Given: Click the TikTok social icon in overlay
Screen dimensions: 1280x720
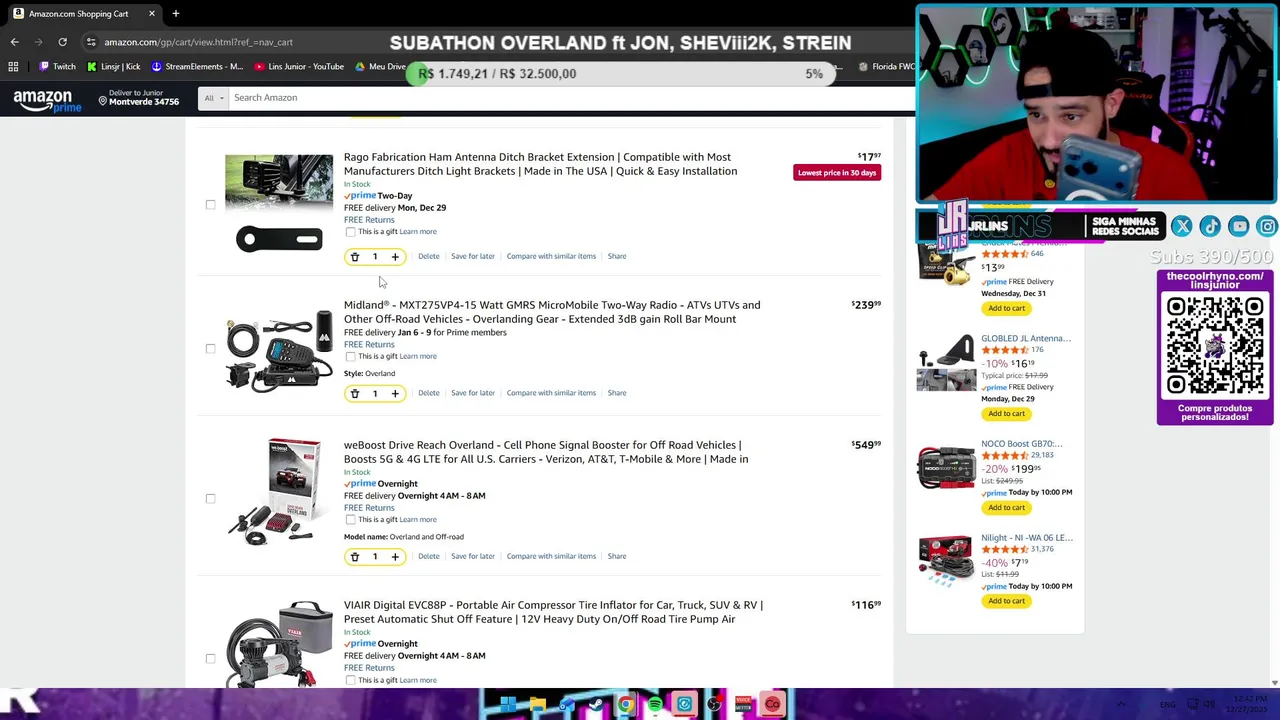Looking at the screenshot, I should click(1210, 227).
